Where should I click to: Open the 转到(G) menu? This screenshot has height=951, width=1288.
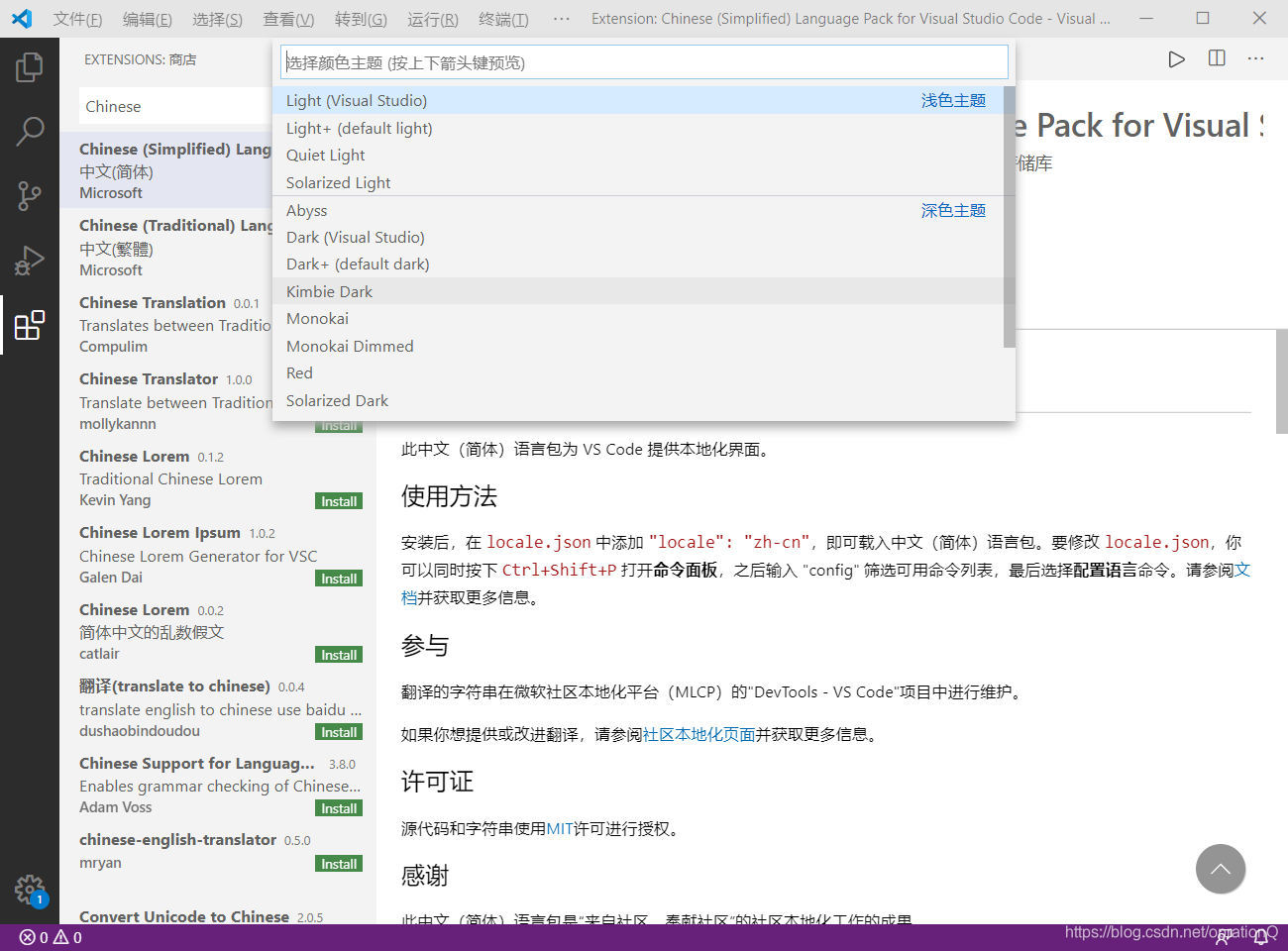click(x=361, y=19)
